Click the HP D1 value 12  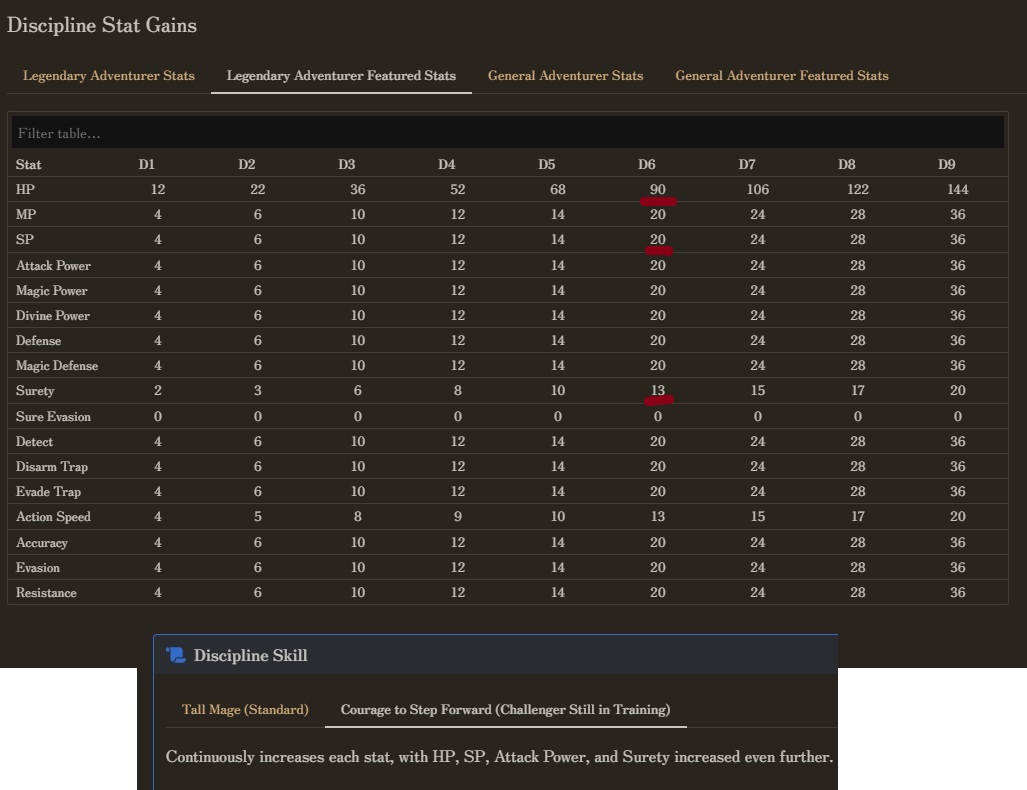coord(158,189)
